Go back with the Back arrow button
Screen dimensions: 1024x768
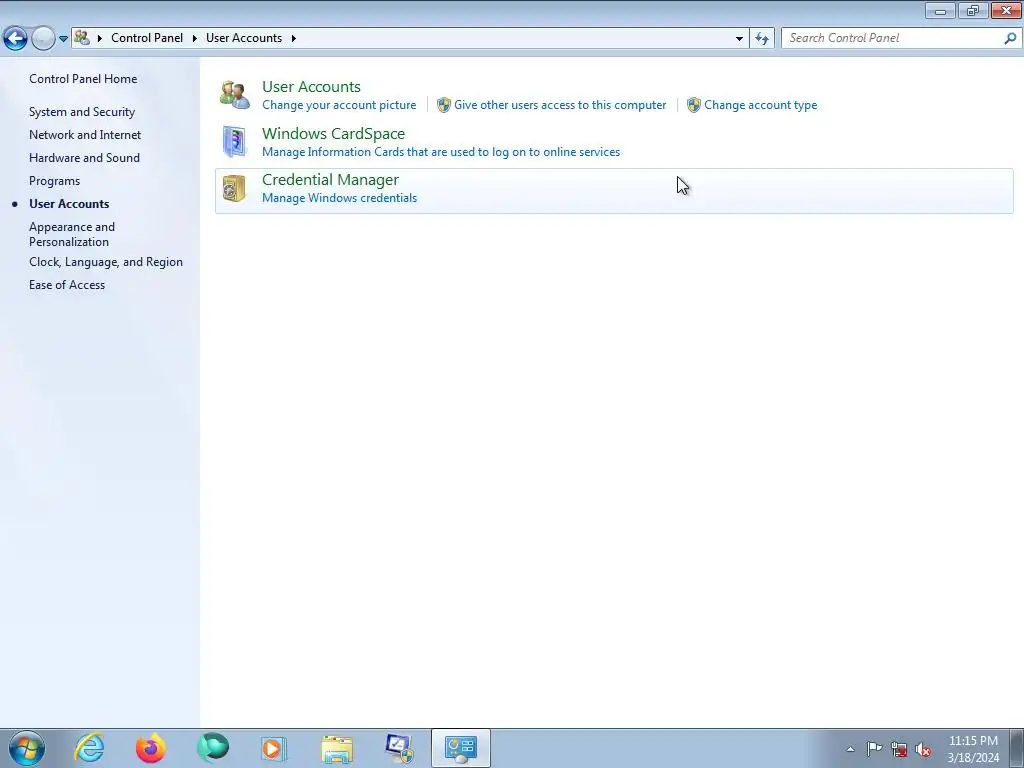tap(15, 39)
